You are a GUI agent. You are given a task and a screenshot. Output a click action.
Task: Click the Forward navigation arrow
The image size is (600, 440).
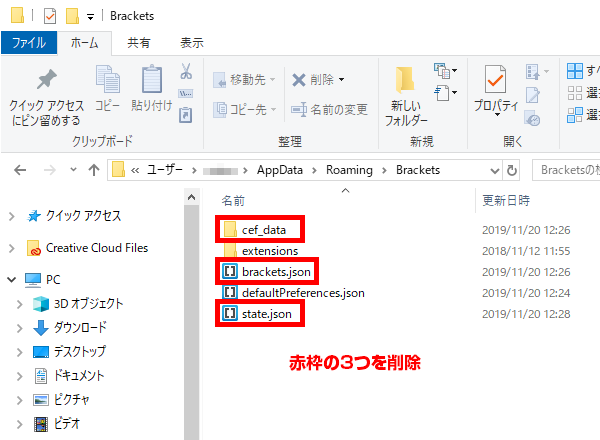point(50,170)
